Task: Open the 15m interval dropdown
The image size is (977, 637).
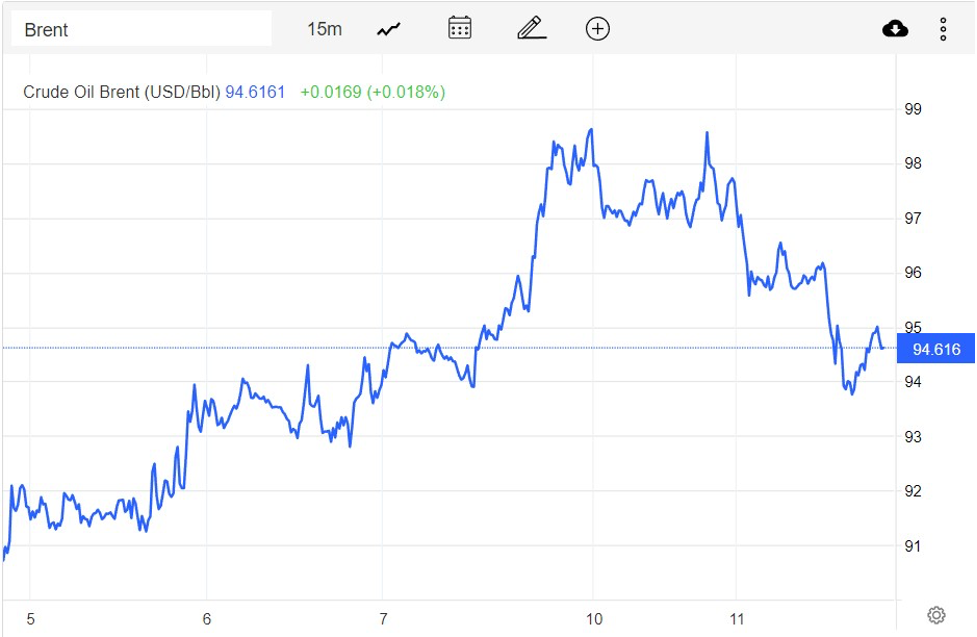Action: [x=324, y=29]
